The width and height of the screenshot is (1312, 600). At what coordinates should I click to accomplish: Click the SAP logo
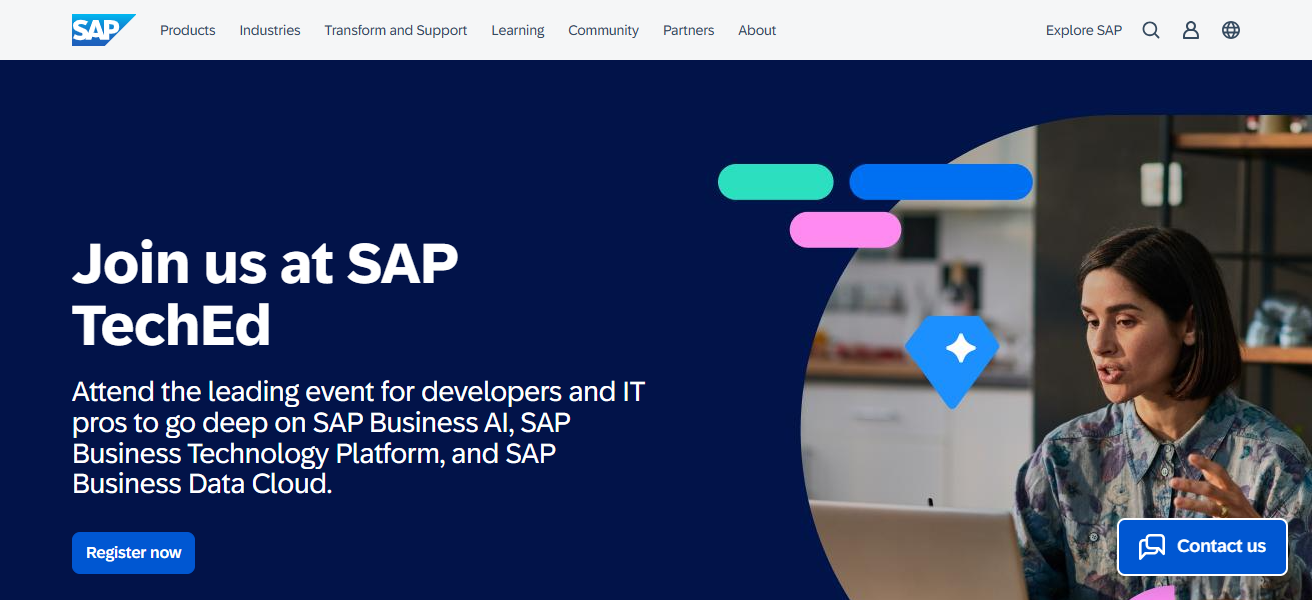tap(103, 29)
